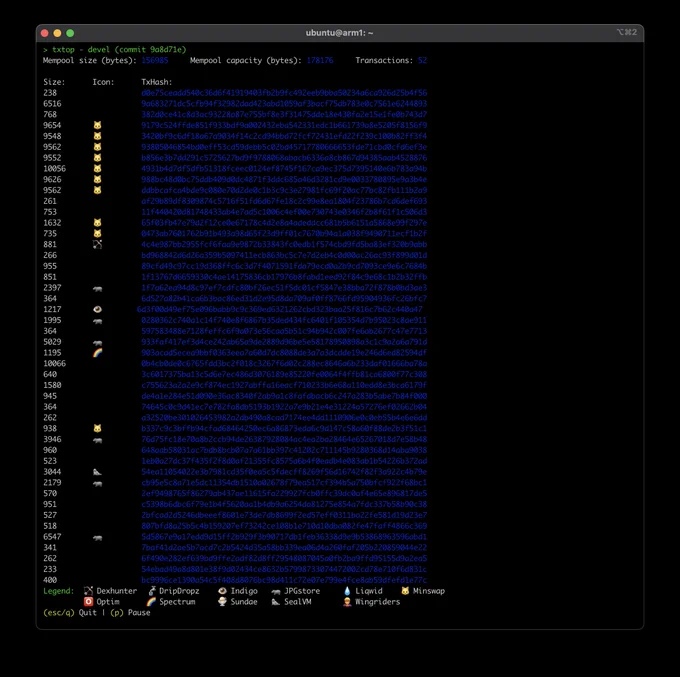
Task: Select the transaction hash on the 10066 row
Action: 284,363
